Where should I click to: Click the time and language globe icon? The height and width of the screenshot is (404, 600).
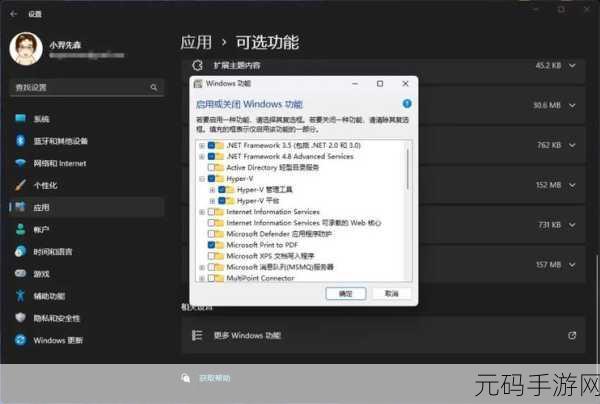tap(20, 251)
